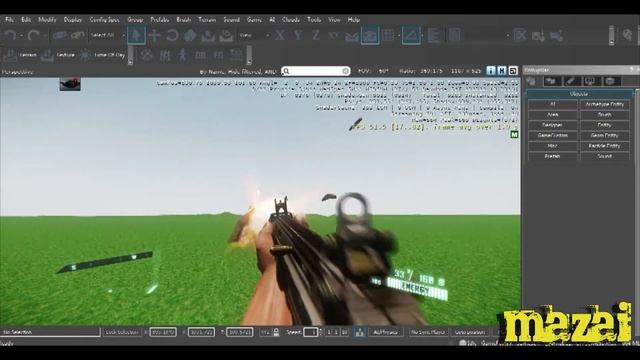Open the Select All filter dropdown
The image size is (640, 360).
[107, 36]
